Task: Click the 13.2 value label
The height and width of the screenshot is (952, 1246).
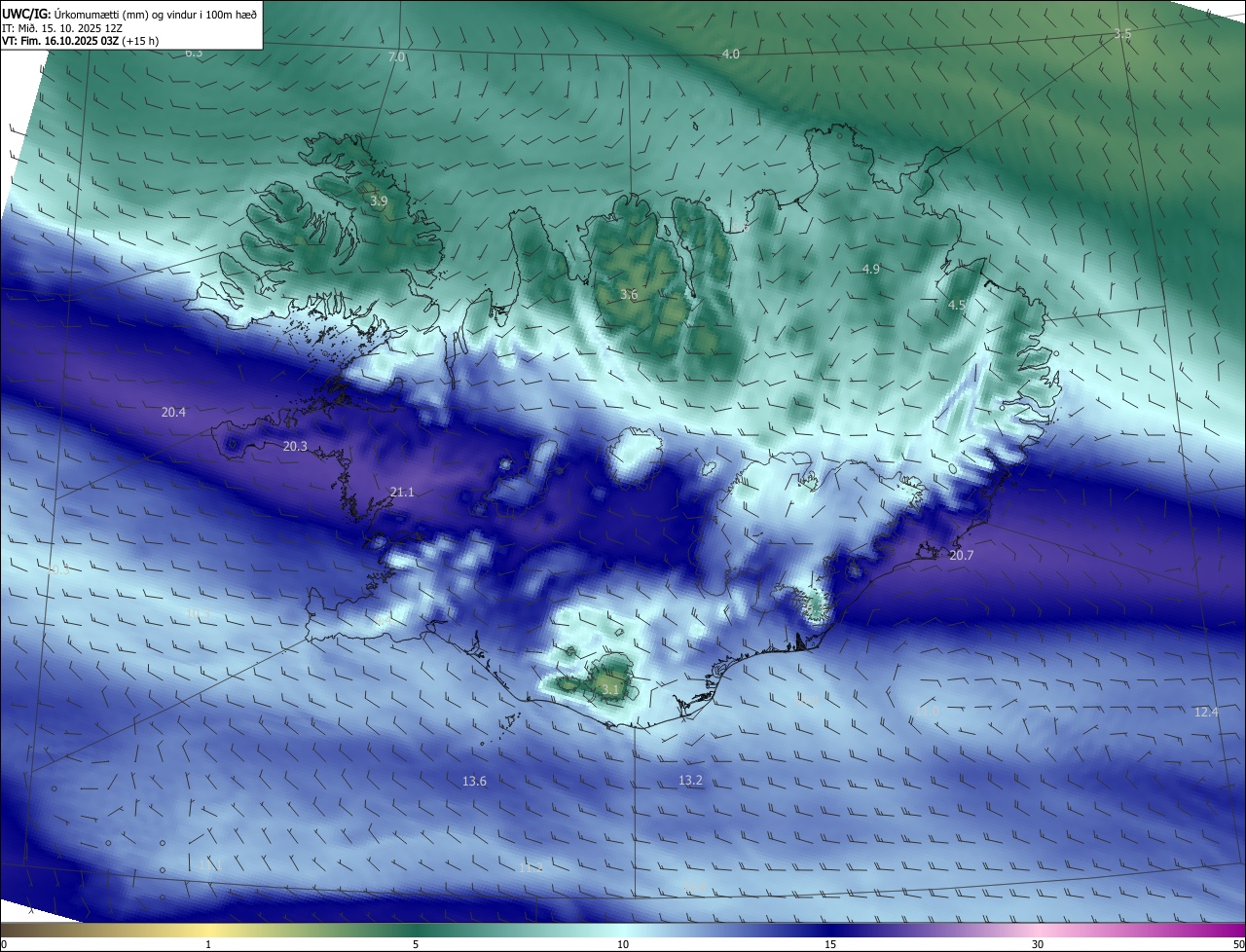Action: (690, 781)
